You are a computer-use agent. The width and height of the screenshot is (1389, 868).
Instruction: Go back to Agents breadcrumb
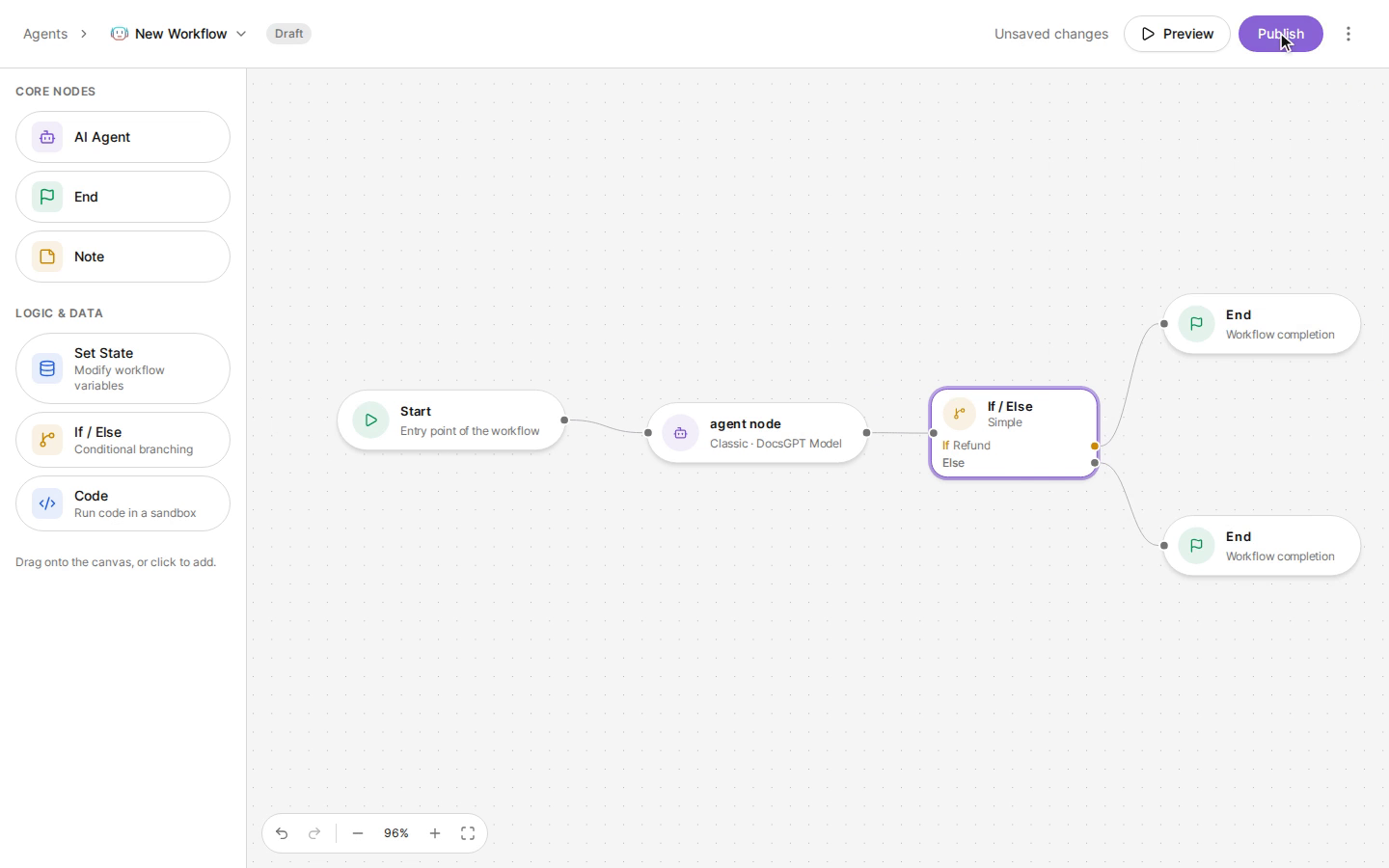(x=45, y=34)
